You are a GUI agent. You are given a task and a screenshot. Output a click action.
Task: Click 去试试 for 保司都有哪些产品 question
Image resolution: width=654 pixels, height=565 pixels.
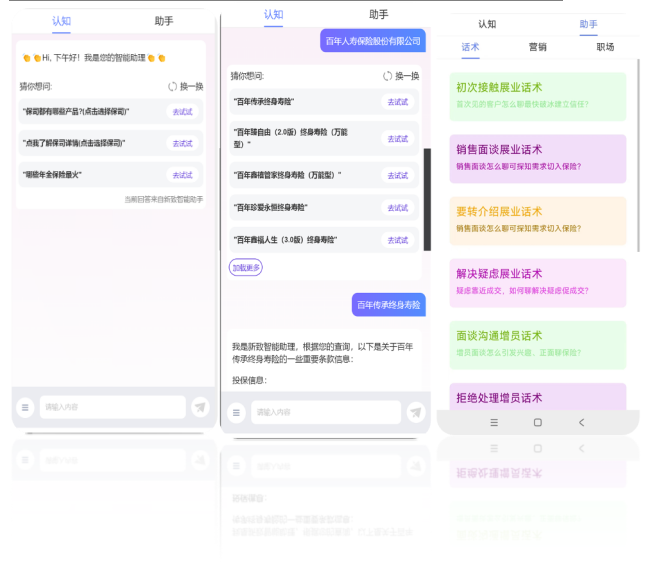click(183, 112)
